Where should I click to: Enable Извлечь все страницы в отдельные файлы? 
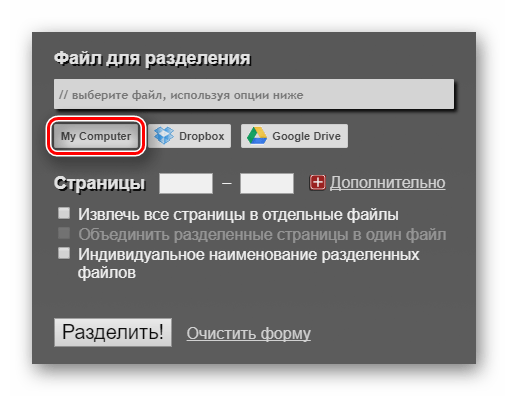pyautogui.click(x=64, y=213)
